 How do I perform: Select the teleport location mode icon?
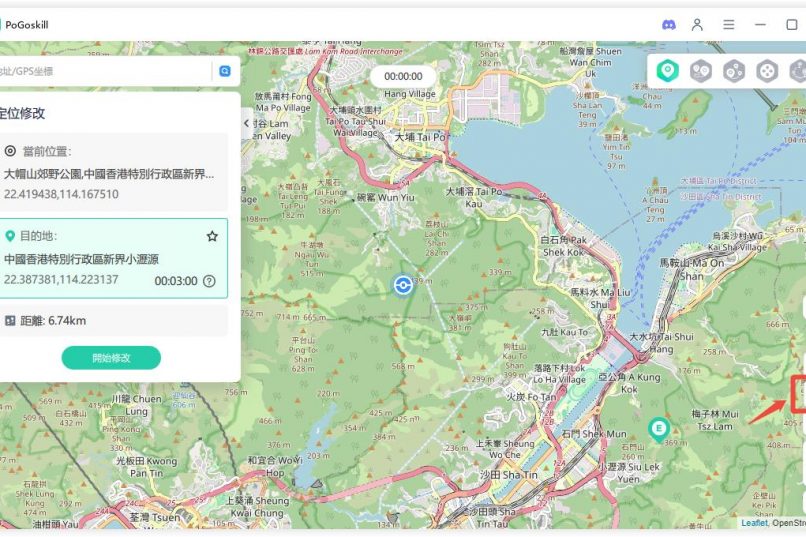point(667,70)
